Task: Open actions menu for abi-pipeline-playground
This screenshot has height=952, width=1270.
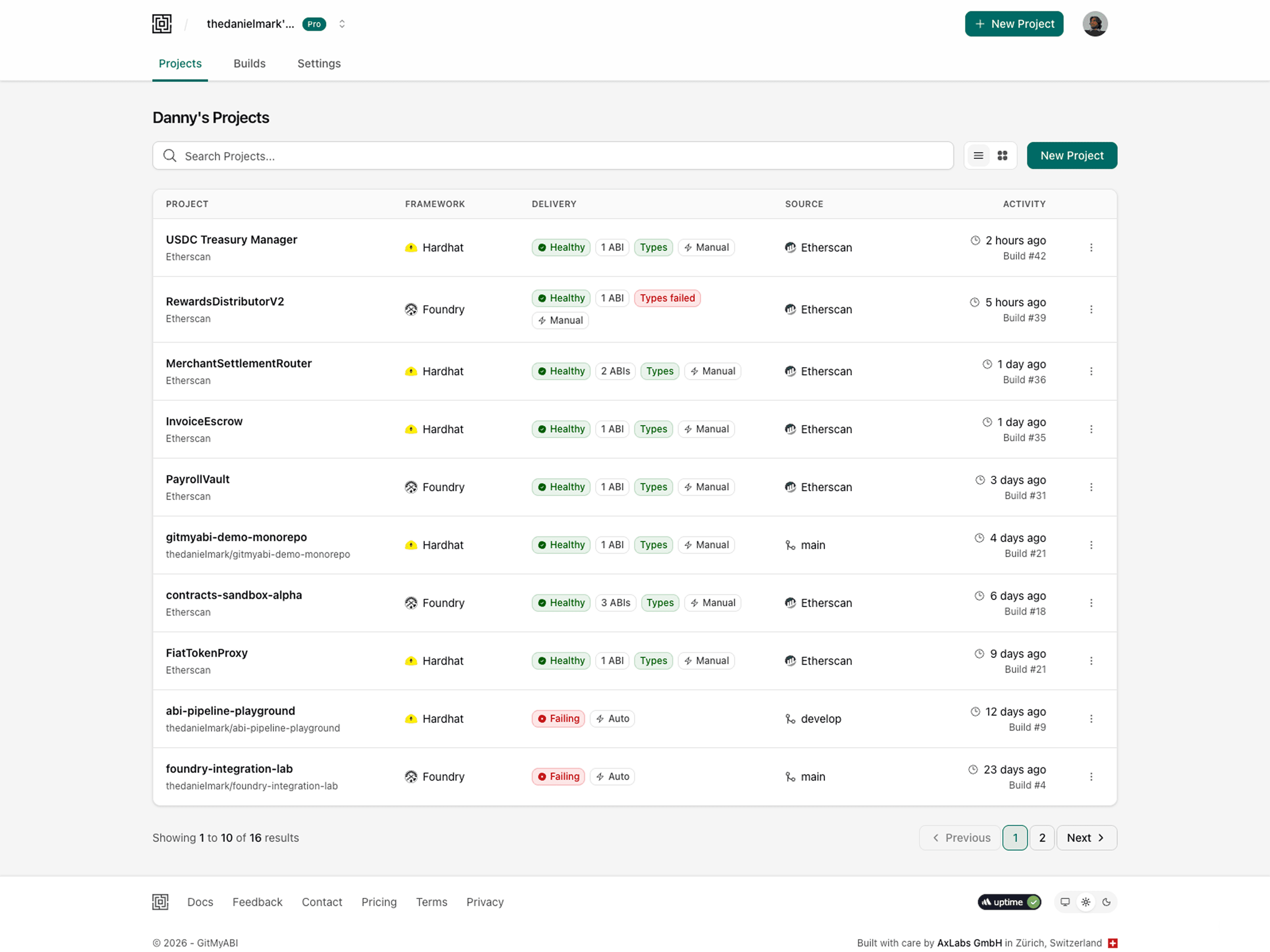Action: click(1091, 719)
